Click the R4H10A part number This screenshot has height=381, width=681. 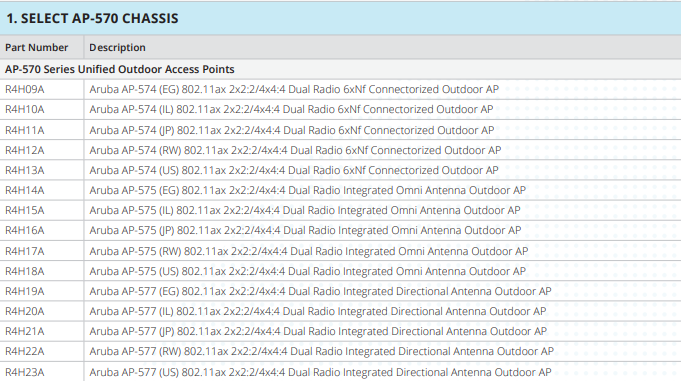tap(25, 109)
